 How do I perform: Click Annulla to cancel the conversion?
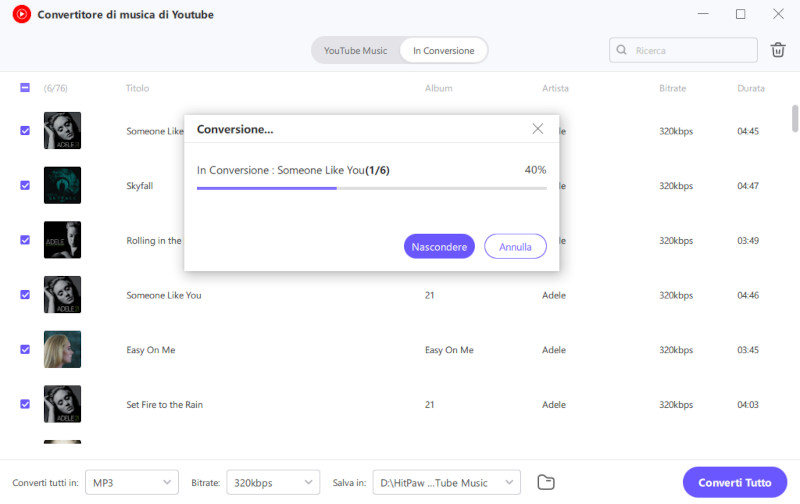pos(515,246)
